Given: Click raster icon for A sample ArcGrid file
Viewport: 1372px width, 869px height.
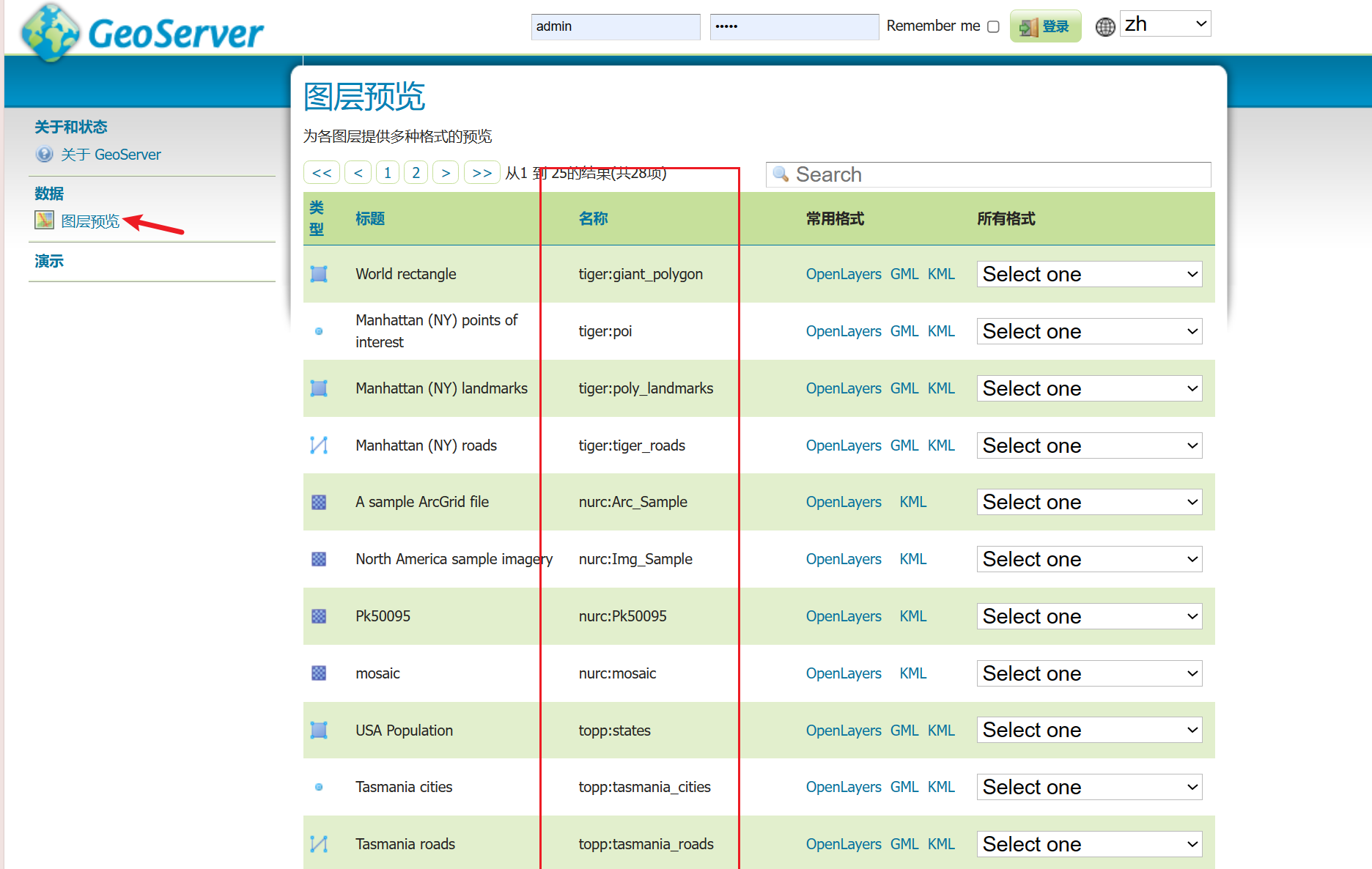Looking at the screenshot, I should (x=319, y=503).
